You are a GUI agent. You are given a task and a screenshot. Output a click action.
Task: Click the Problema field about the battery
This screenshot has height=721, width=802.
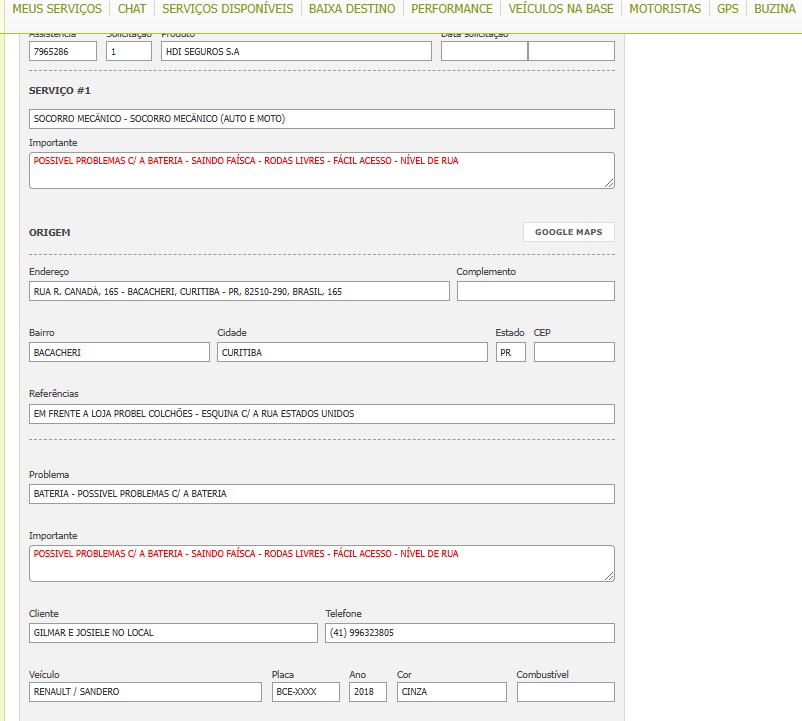pos(321,494)
